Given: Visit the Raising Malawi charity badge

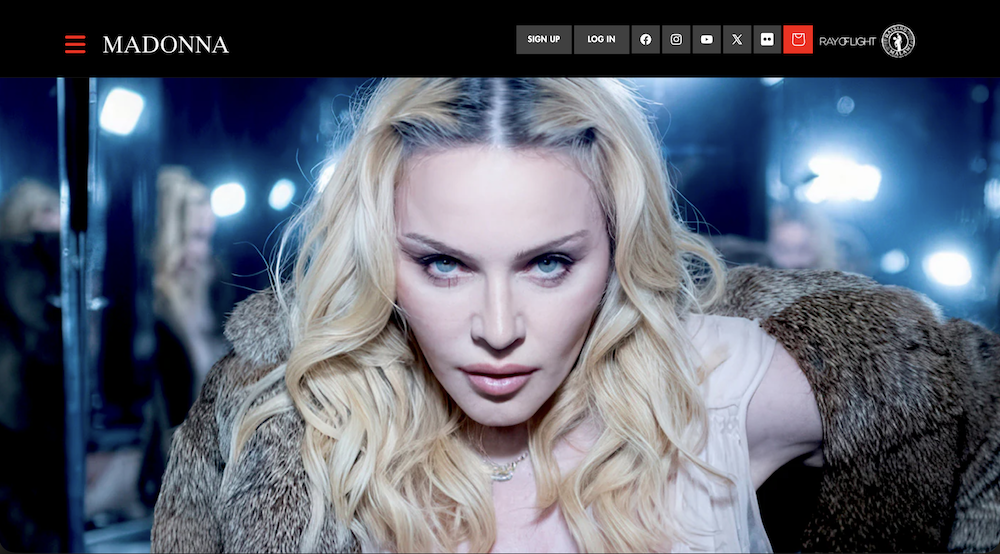Looking at the screenshot, I should click(x=898, y=41).
